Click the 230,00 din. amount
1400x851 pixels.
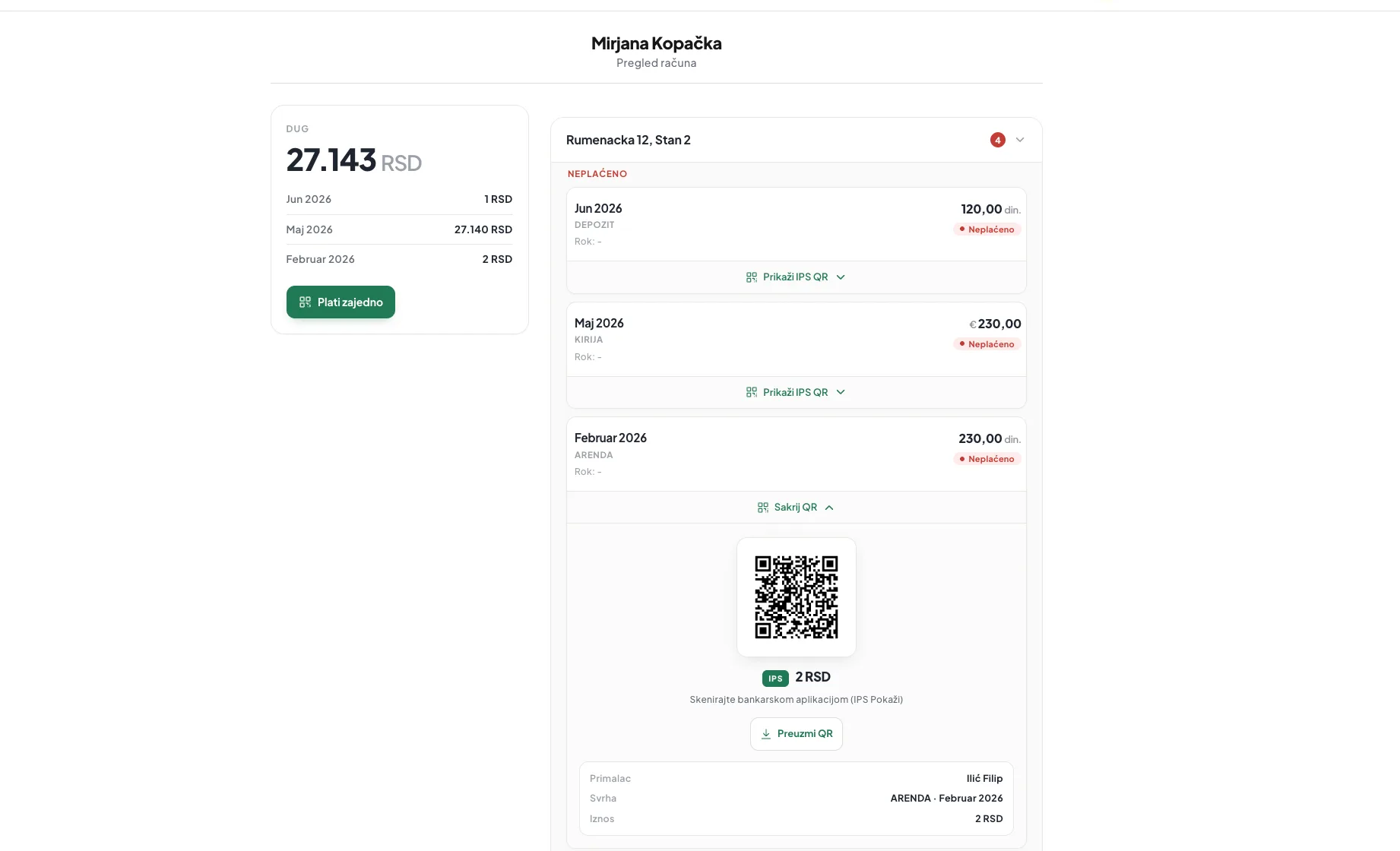pos(990,438)
